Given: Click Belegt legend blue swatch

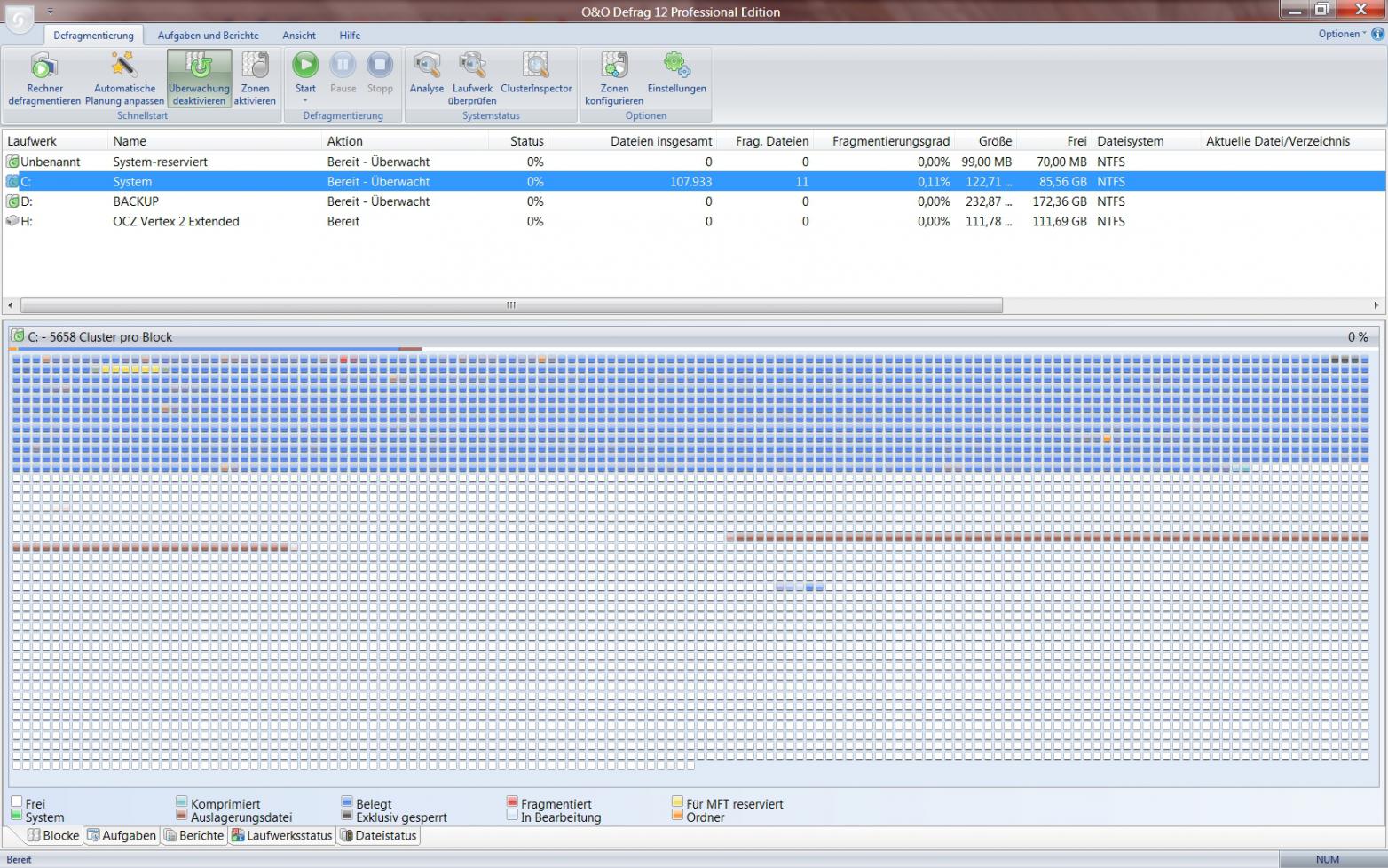Looking at the screenshot, I should (347, 801).
